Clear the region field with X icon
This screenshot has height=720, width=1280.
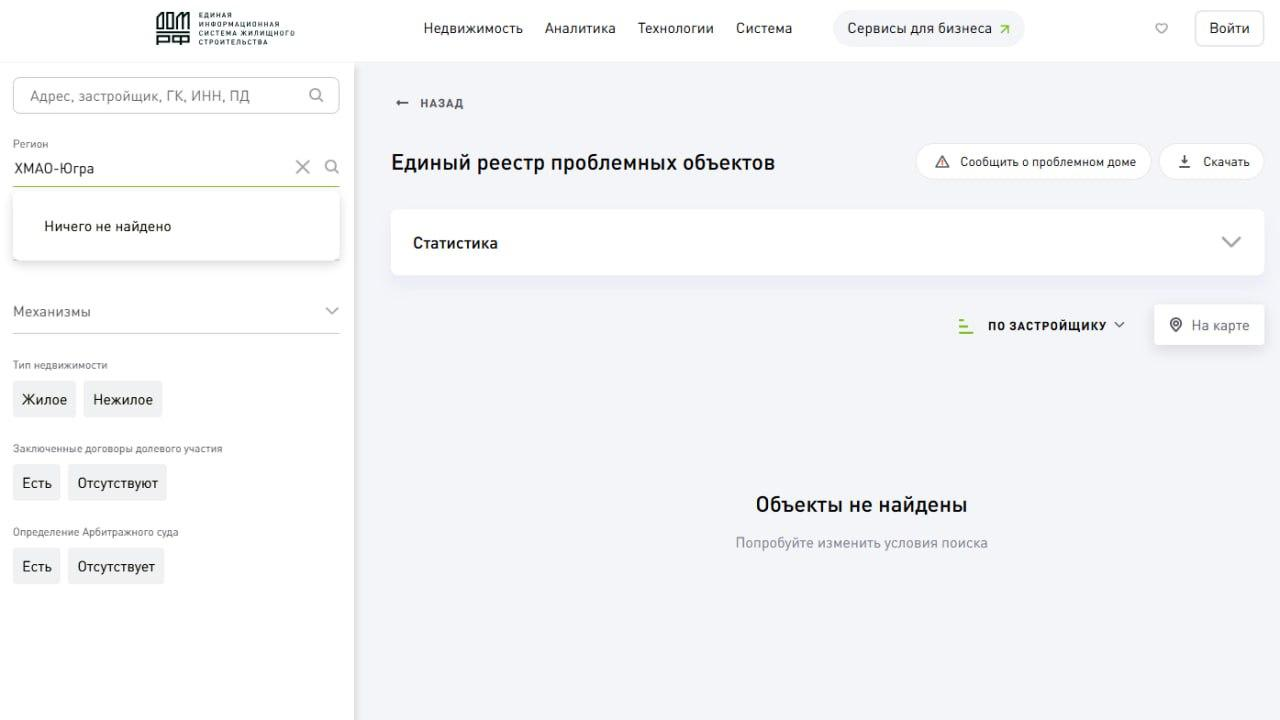click(x=303, y=167)
